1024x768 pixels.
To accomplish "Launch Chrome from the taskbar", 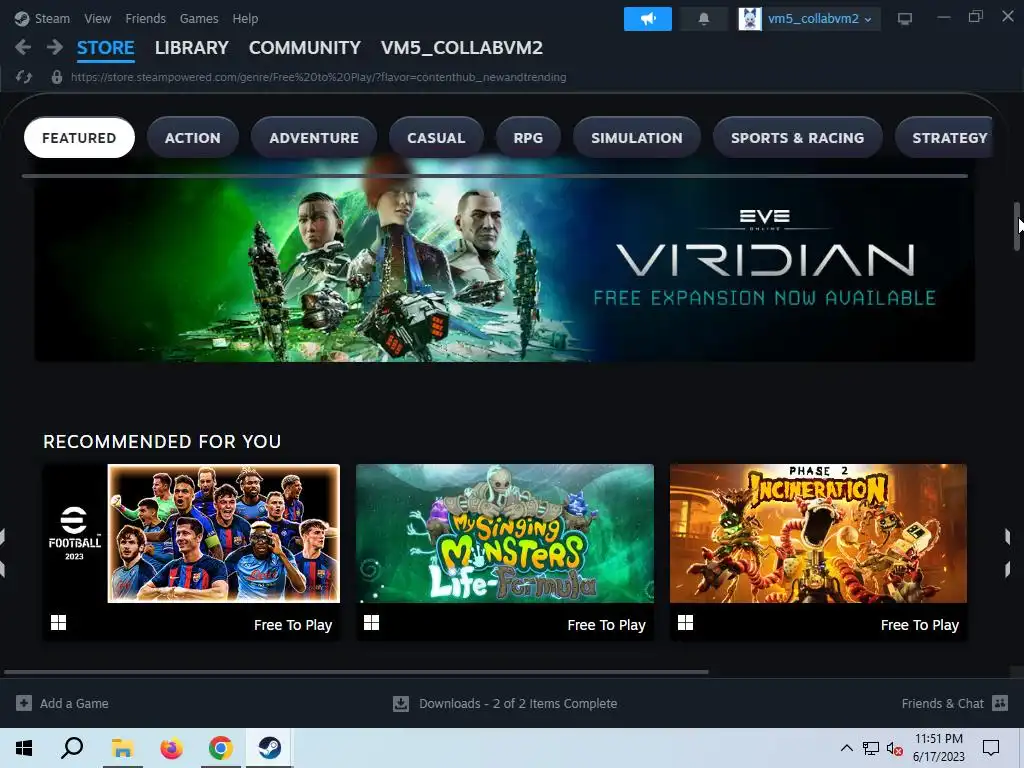I will click(221, 748).
